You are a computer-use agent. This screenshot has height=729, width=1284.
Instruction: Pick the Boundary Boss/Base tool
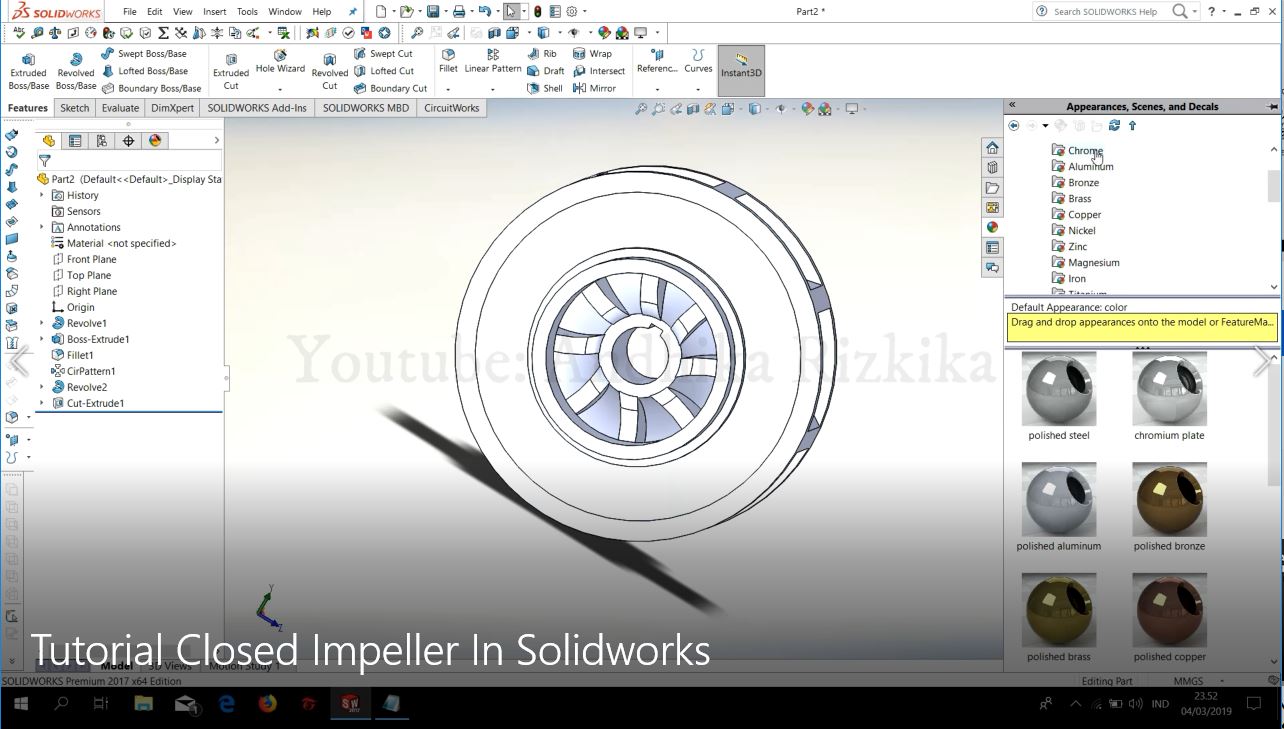151,88
